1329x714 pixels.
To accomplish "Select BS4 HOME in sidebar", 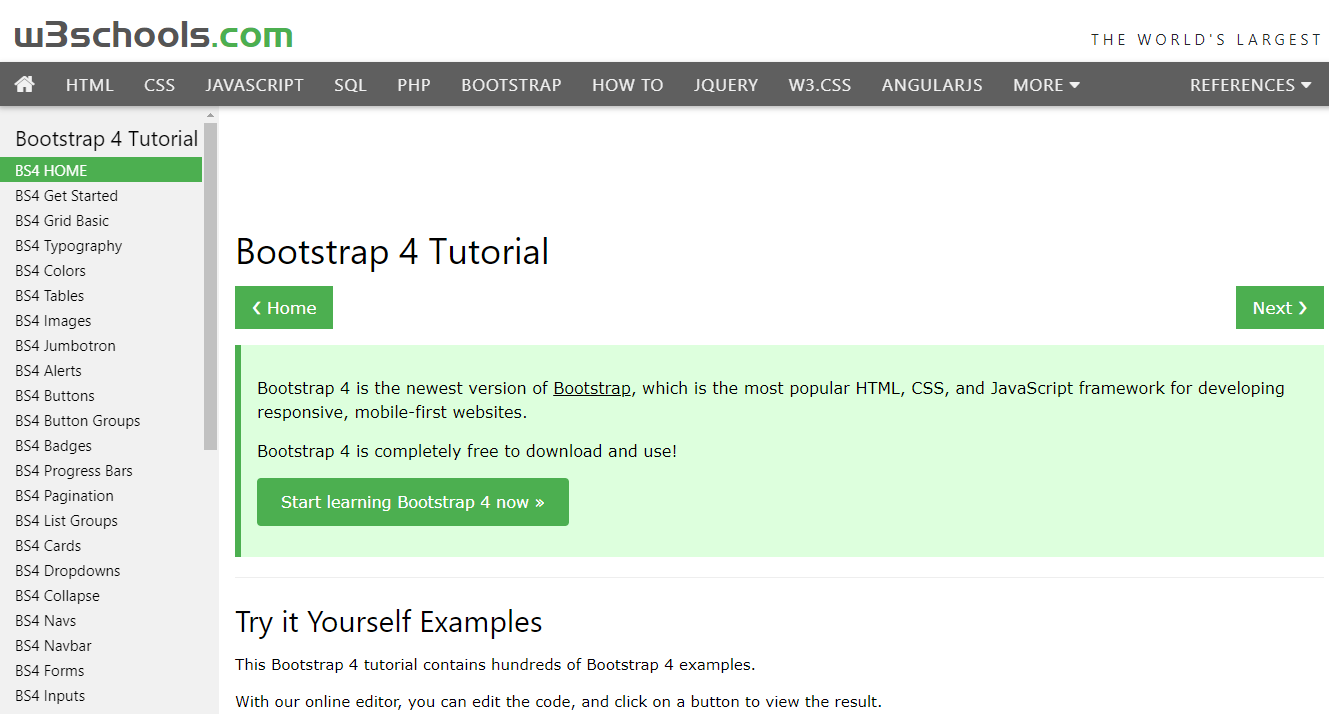I will [101, 170].
